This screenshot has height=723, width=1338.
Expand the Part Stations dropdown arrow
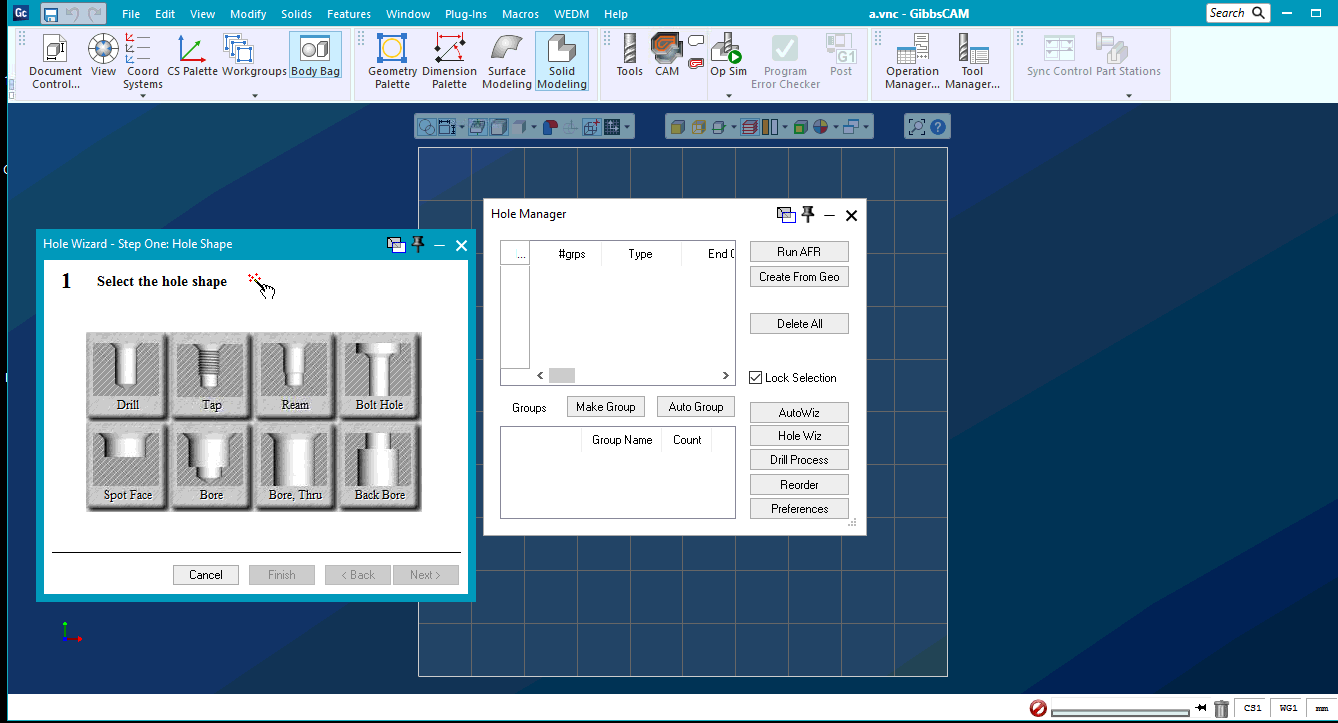coord(1129,96)
